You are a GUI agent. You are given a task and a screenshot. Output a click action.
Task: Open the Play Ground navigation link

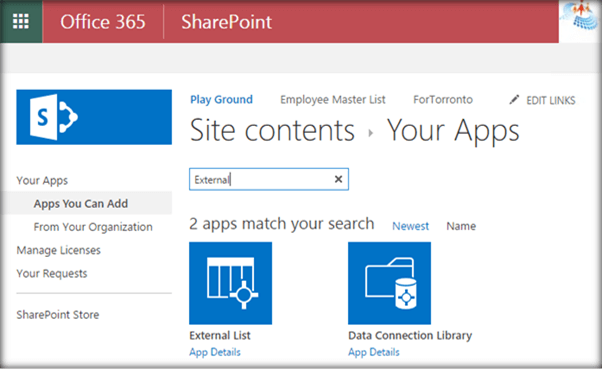coord(222,100)
